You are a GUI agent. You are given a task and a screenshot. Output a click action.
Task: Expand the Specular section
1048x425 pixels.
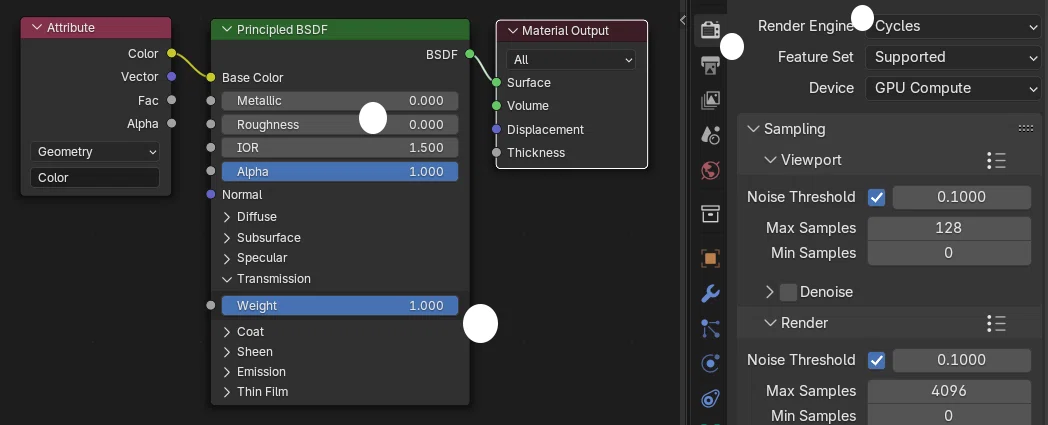tap(227, 258)
